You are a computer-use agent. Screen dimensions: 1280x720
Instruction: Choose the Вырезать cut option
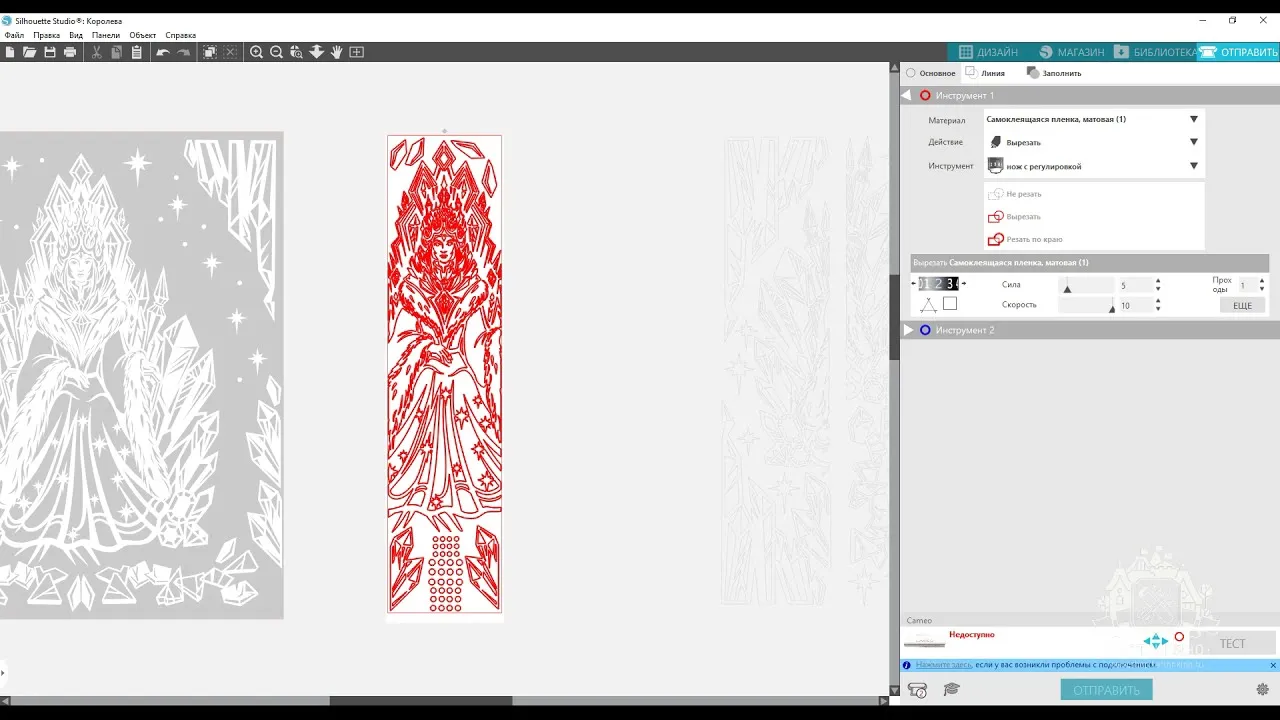pyautogui.click(x=1014, y=217)
